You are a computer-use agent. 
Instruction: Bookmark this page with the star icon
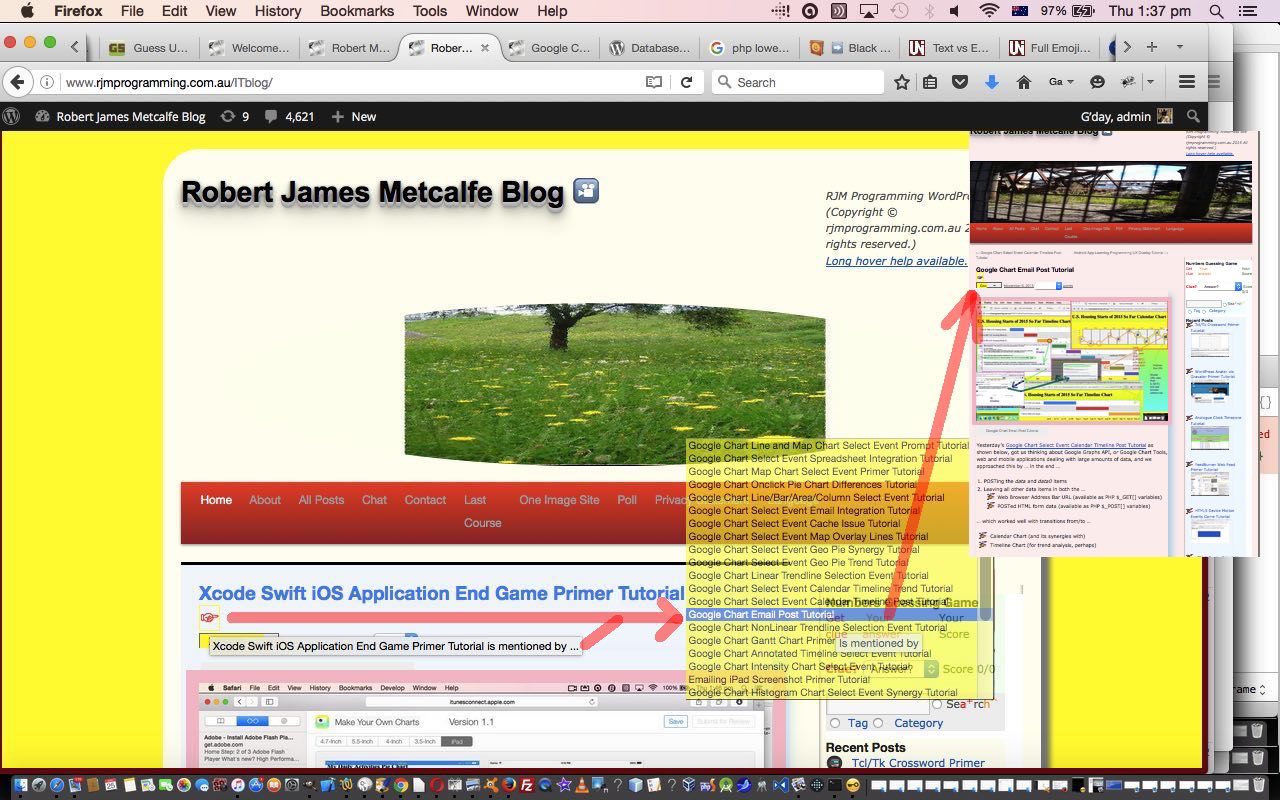(901, 82)
